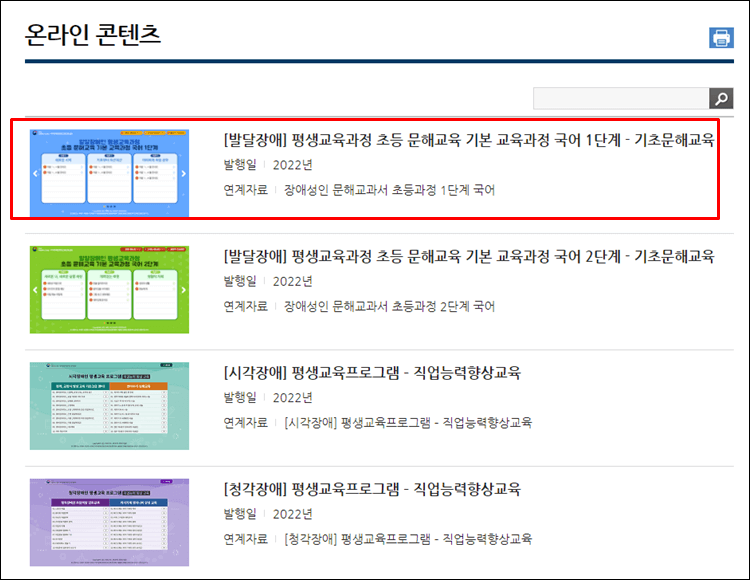This screenshot has width=750, height=580.
Task: Click the magnifier search button
Action: point(721,98)
